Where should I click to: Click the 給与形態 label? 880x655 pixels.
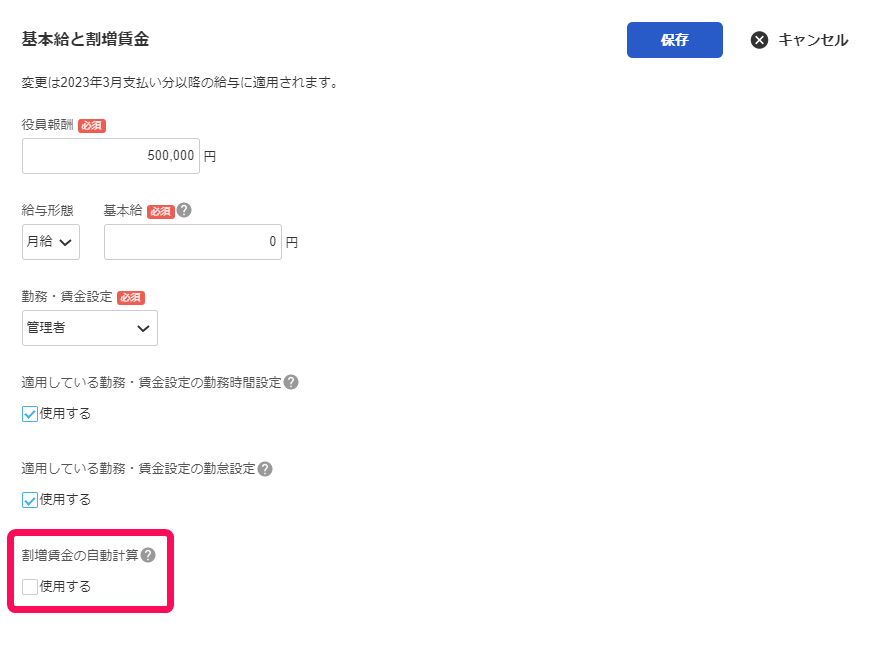pyautogui.click(x=47, y=210)
